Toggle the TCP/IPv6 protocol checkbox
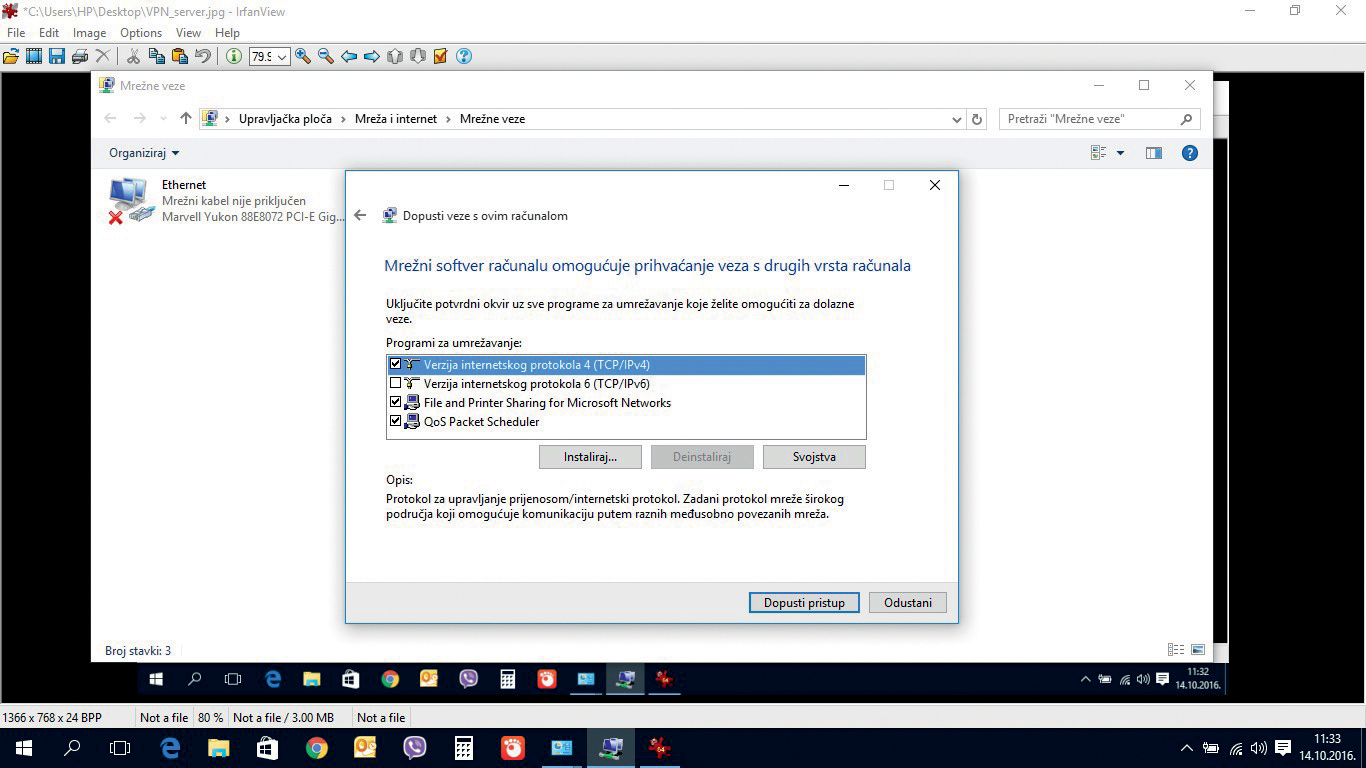The height and width of the screenshot is (768, 1366). coord(395,384)
